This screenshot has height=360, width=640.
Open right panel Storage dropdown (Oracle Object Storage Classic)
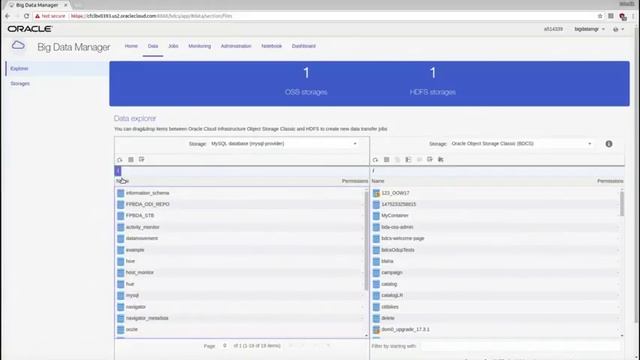(x=521, y=144)
